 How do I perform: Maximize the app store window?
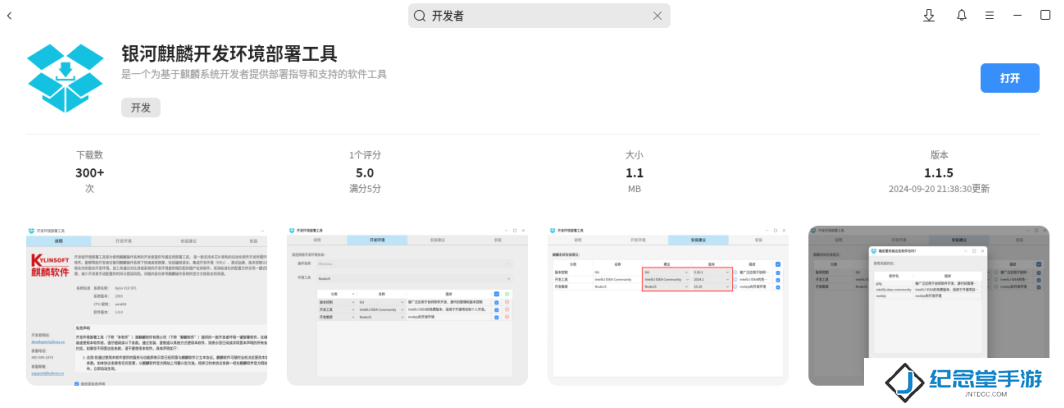coord(1045,16)
